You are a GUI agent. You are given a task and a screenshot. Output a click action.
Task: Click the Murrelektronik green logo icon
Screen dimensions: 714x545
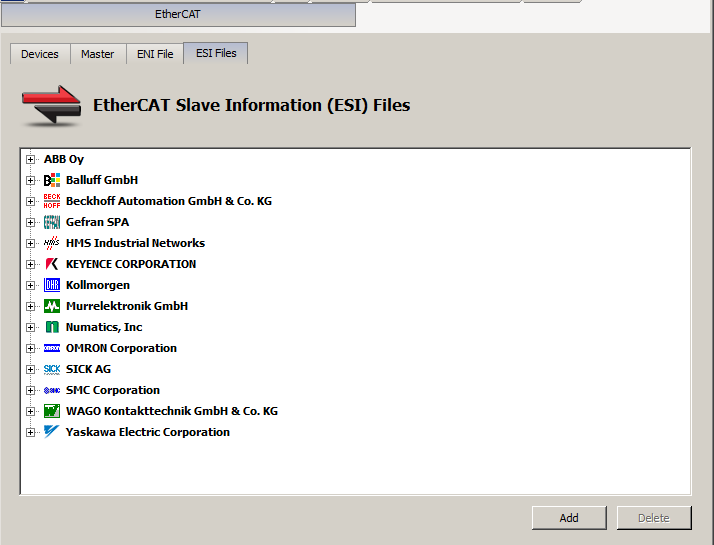tap(52, 306)
